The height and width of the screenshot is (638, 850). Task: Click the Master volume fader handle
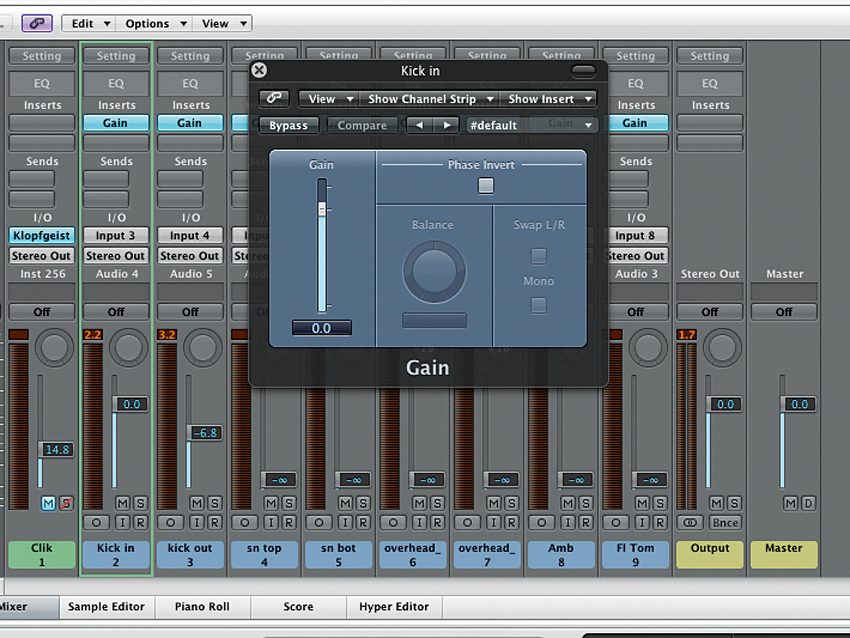click(797, 404)
